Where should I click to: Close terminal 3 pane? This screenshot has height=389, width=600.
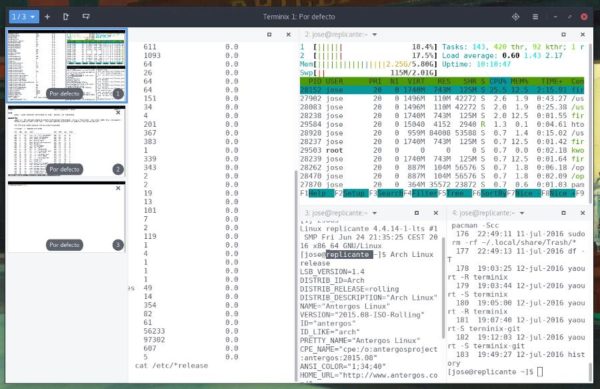(436, 213)
